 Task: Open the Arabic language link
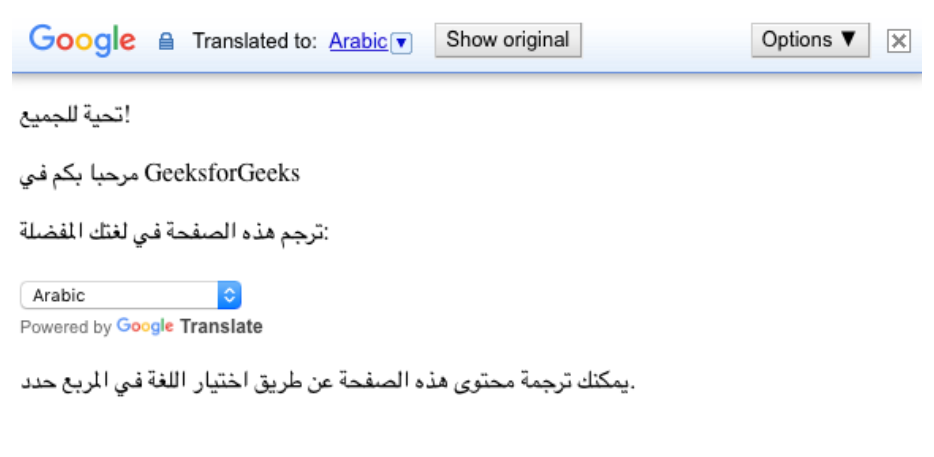[357, 41]
